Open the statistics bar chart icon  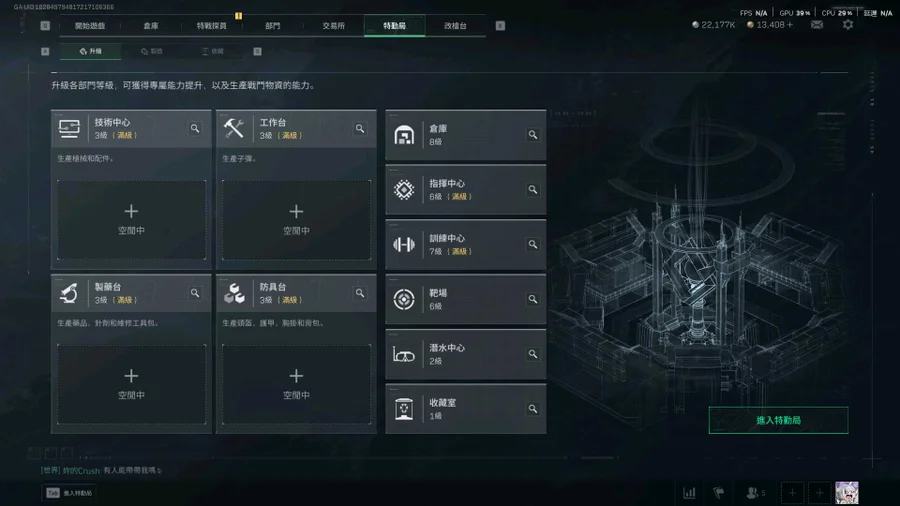coord(689,493)
